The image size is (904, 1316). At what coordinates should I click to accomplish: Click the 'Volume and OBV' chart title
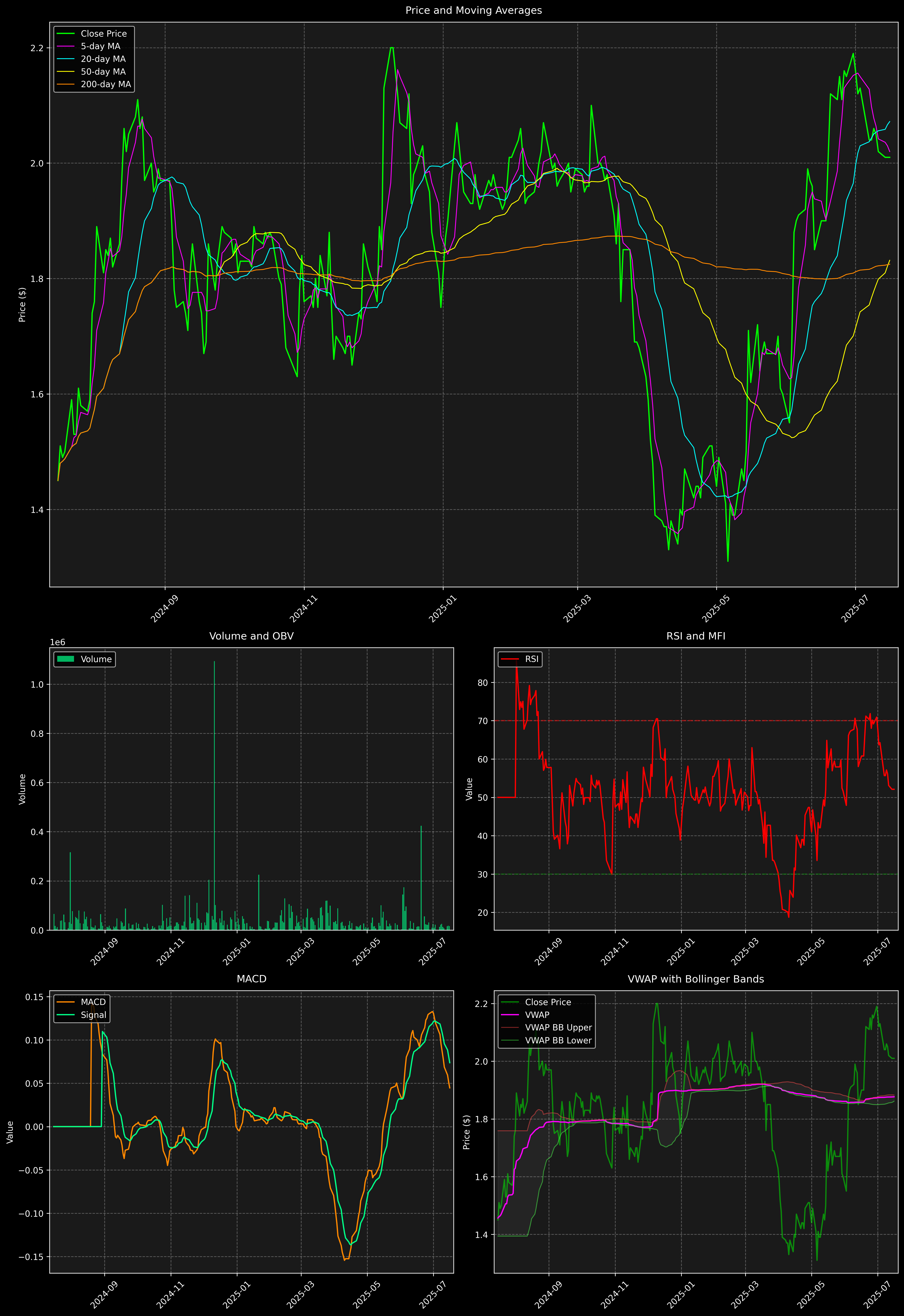point(252,636)
